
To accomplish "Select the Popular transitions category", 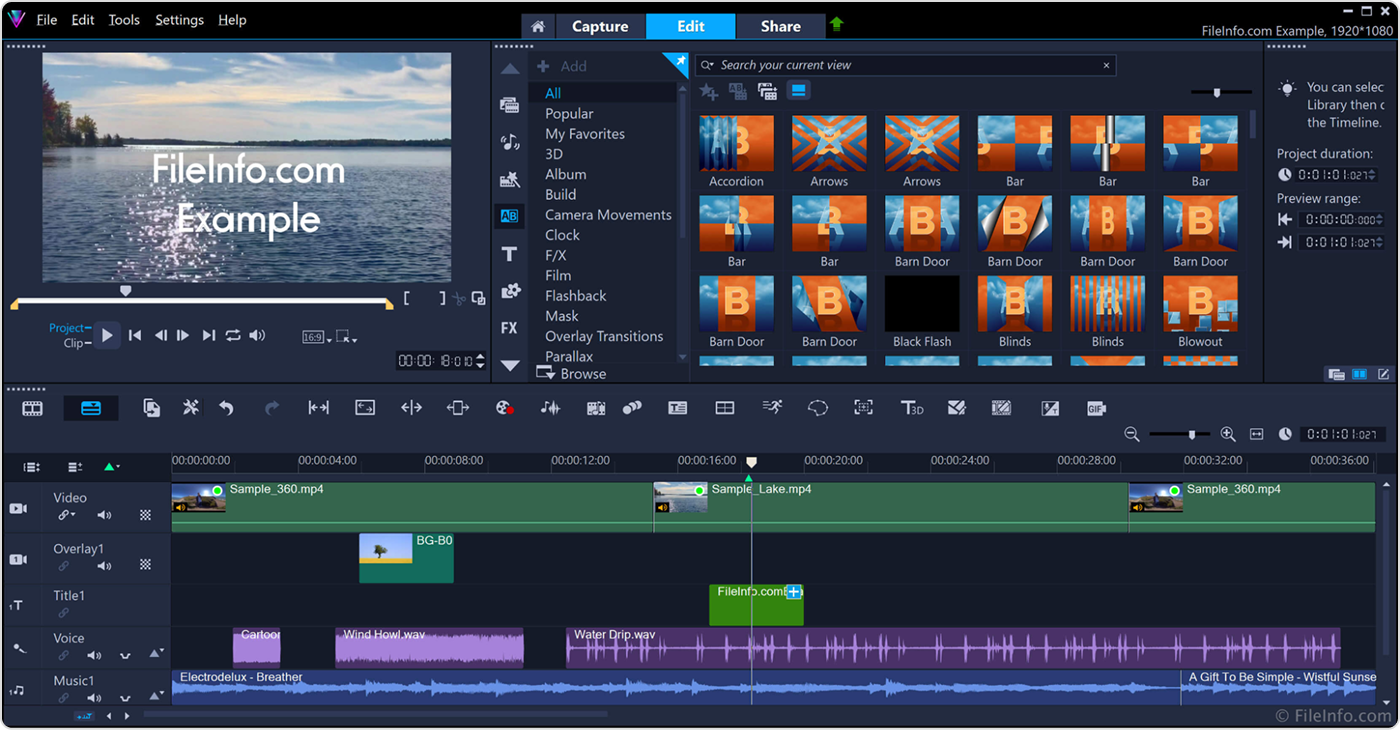I will (569, 114).
